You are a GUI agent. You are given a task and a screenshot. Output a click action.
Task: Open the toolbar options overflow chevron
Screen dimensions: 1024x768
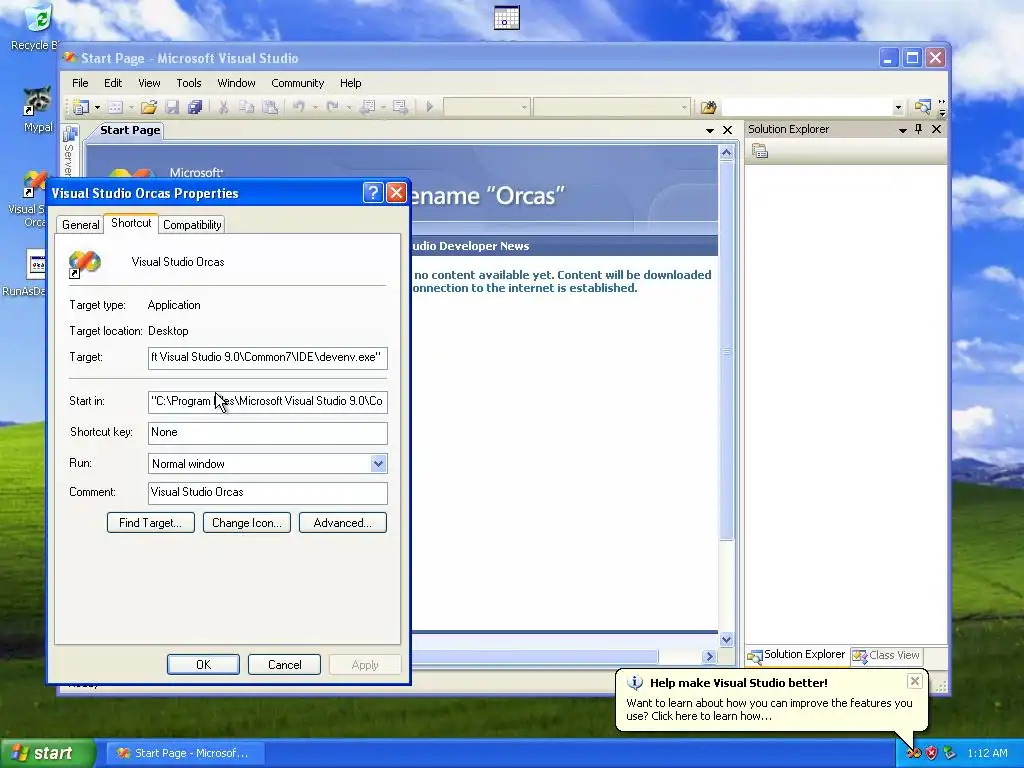[x=942, y=108]
